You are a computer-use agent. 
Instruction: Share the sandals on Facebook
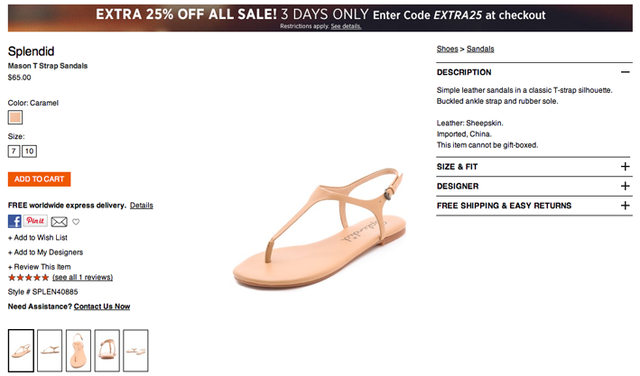pos(15,221)
